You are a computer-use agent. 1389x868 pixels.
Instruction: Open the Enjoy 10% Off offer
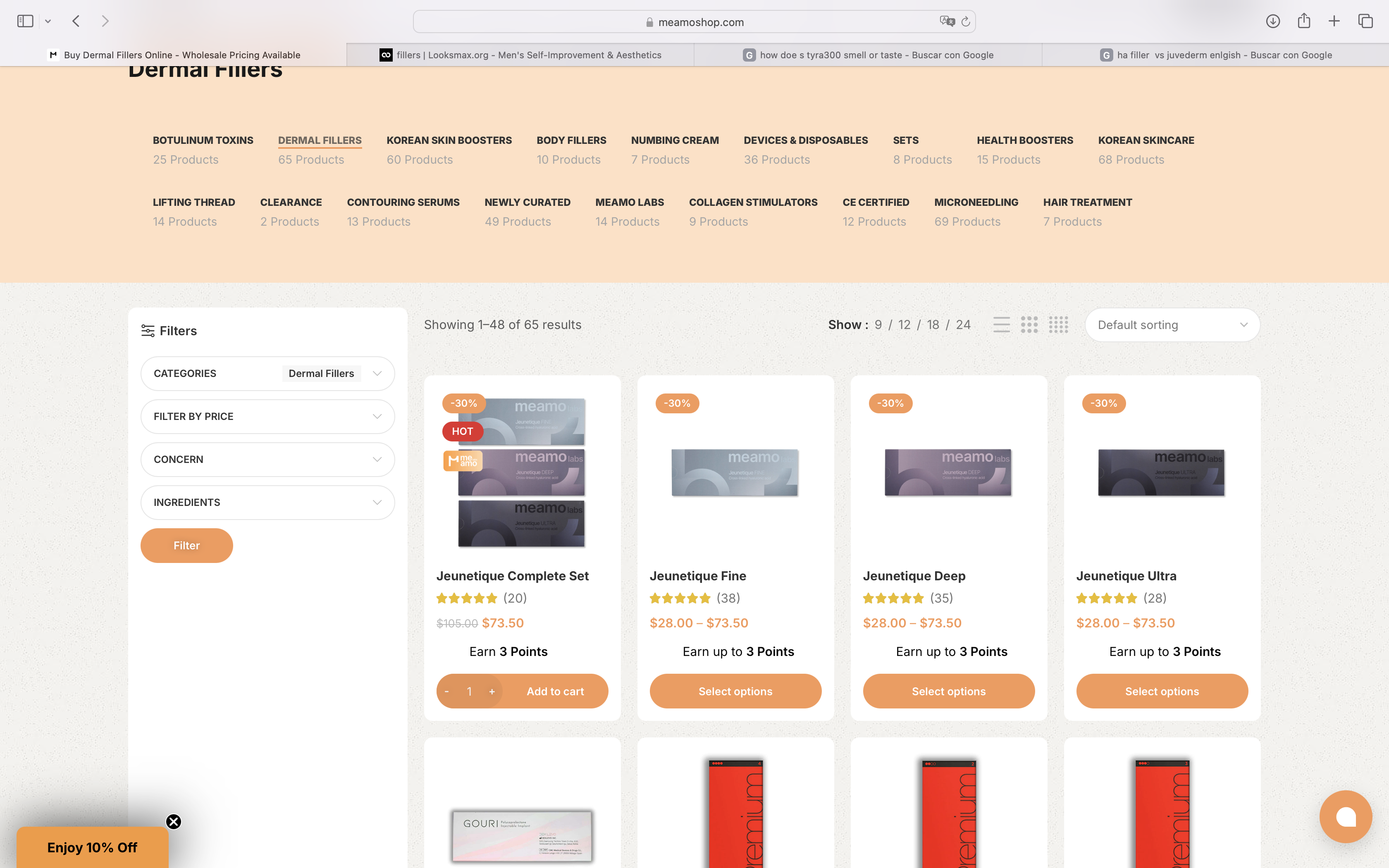click(x=93, y=847)
